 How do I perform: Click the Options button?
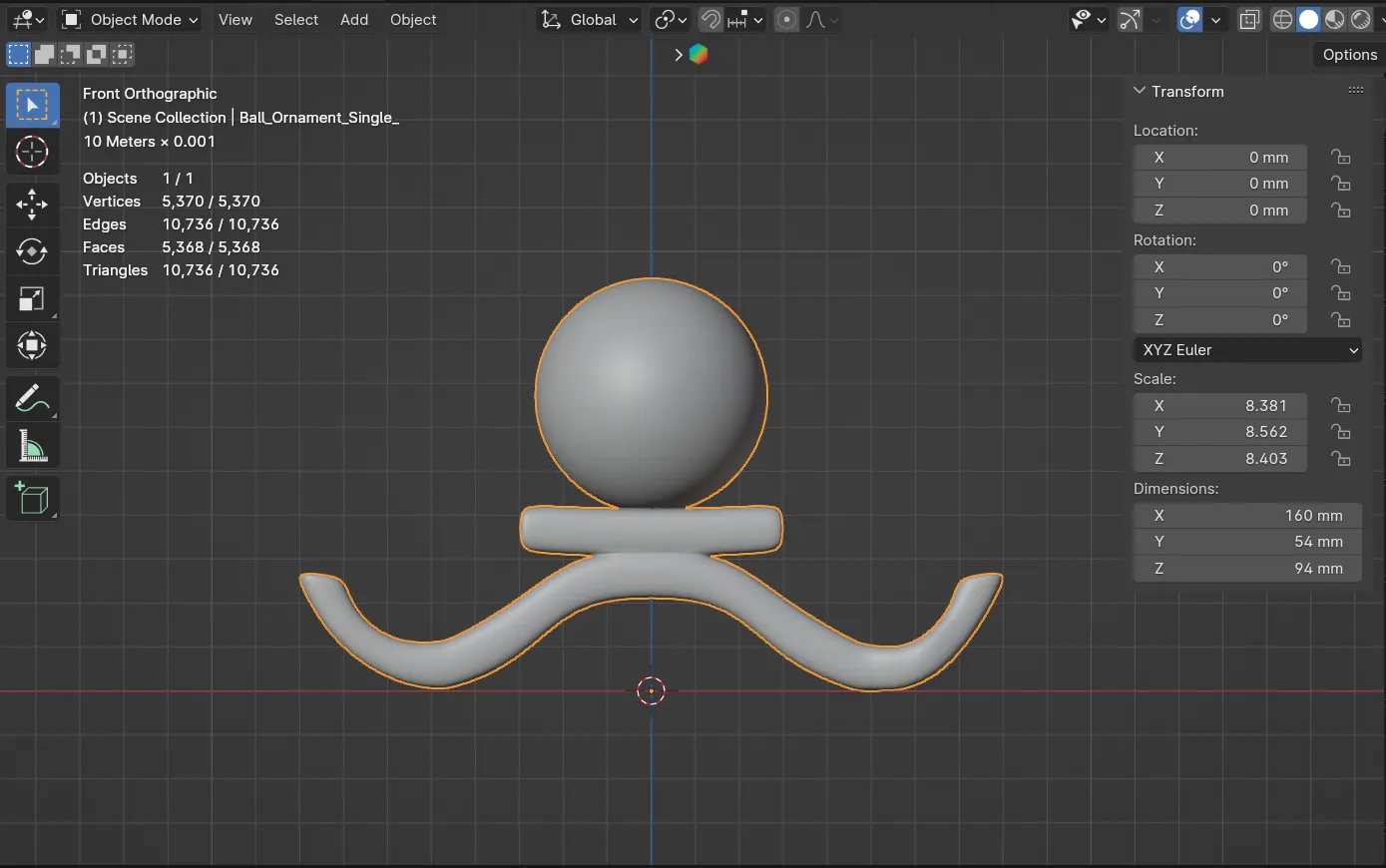1348,55
